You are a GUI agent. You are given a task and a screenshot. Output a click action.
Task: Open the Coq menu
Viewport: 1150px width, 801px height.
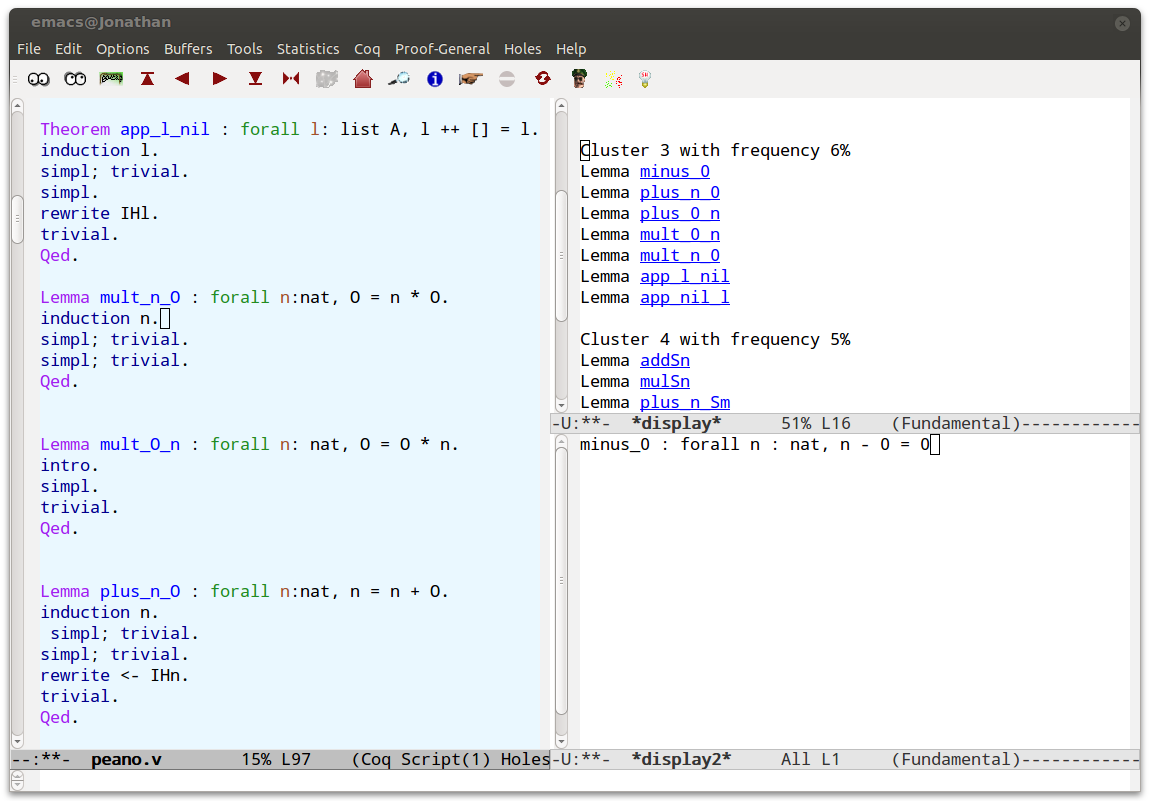[367, 49]
